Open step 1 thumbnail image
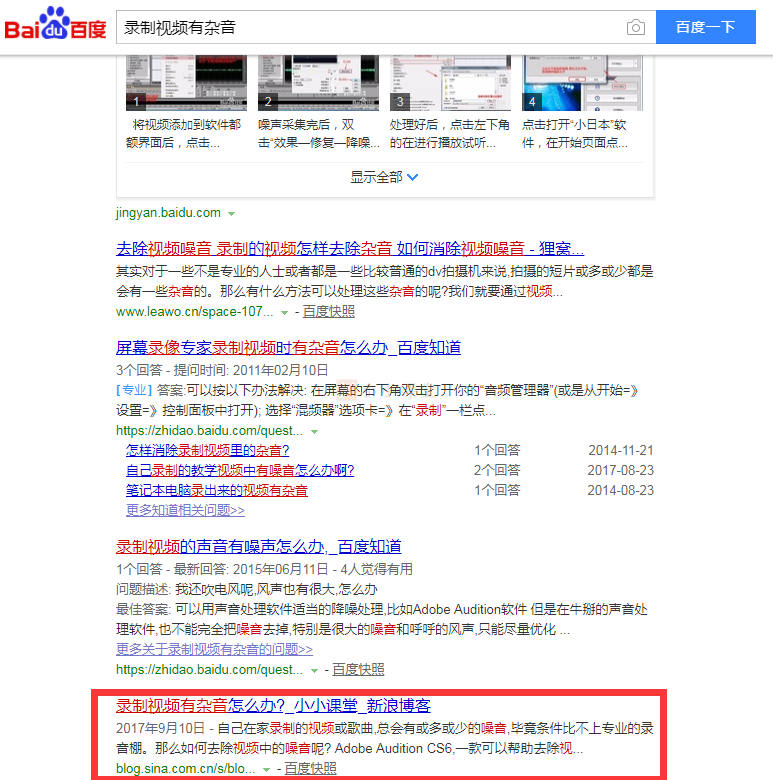Screen dimensions: 773x780 click(186, 83)
